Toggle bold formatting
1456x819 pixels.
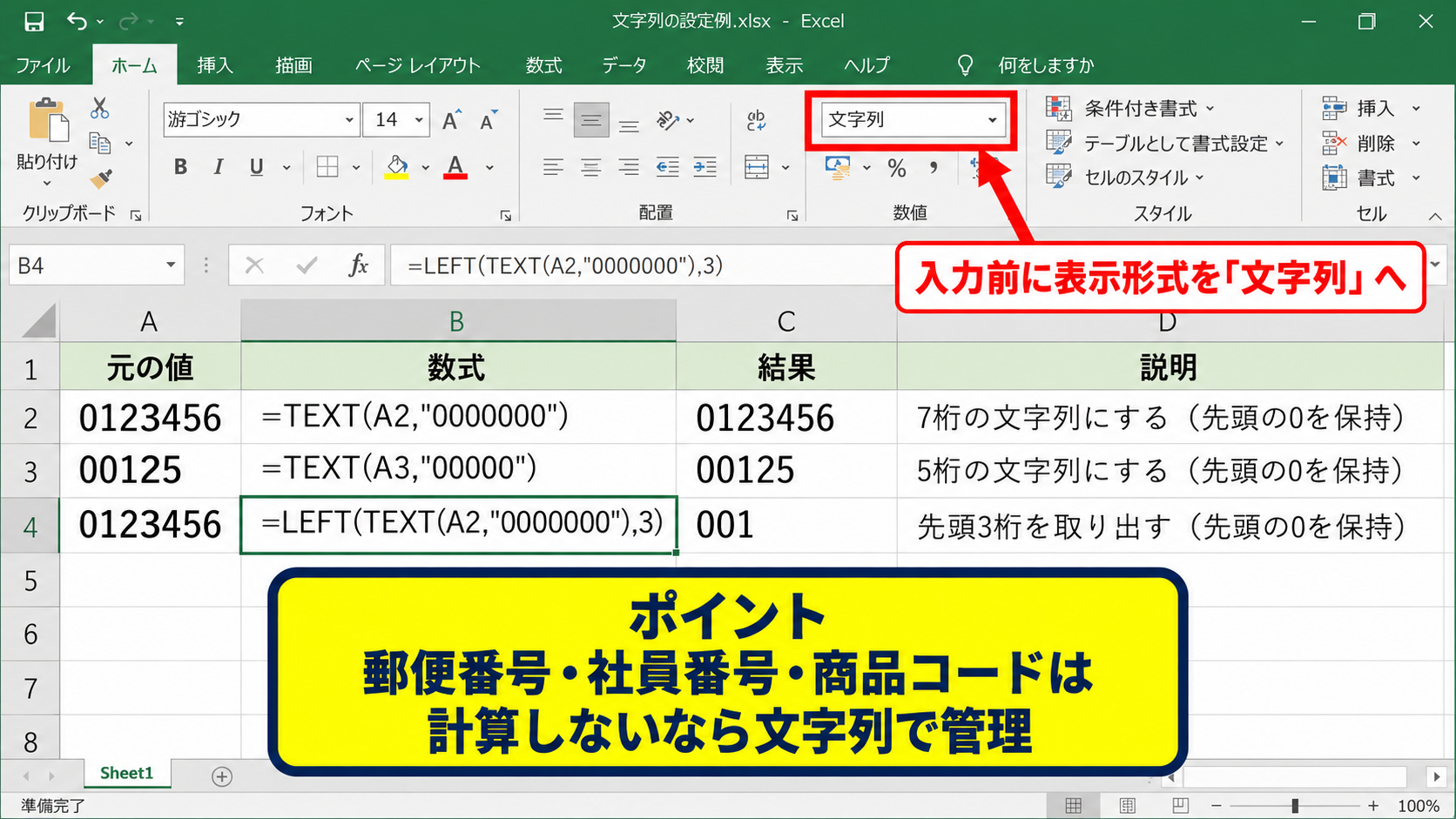[180, 167]
